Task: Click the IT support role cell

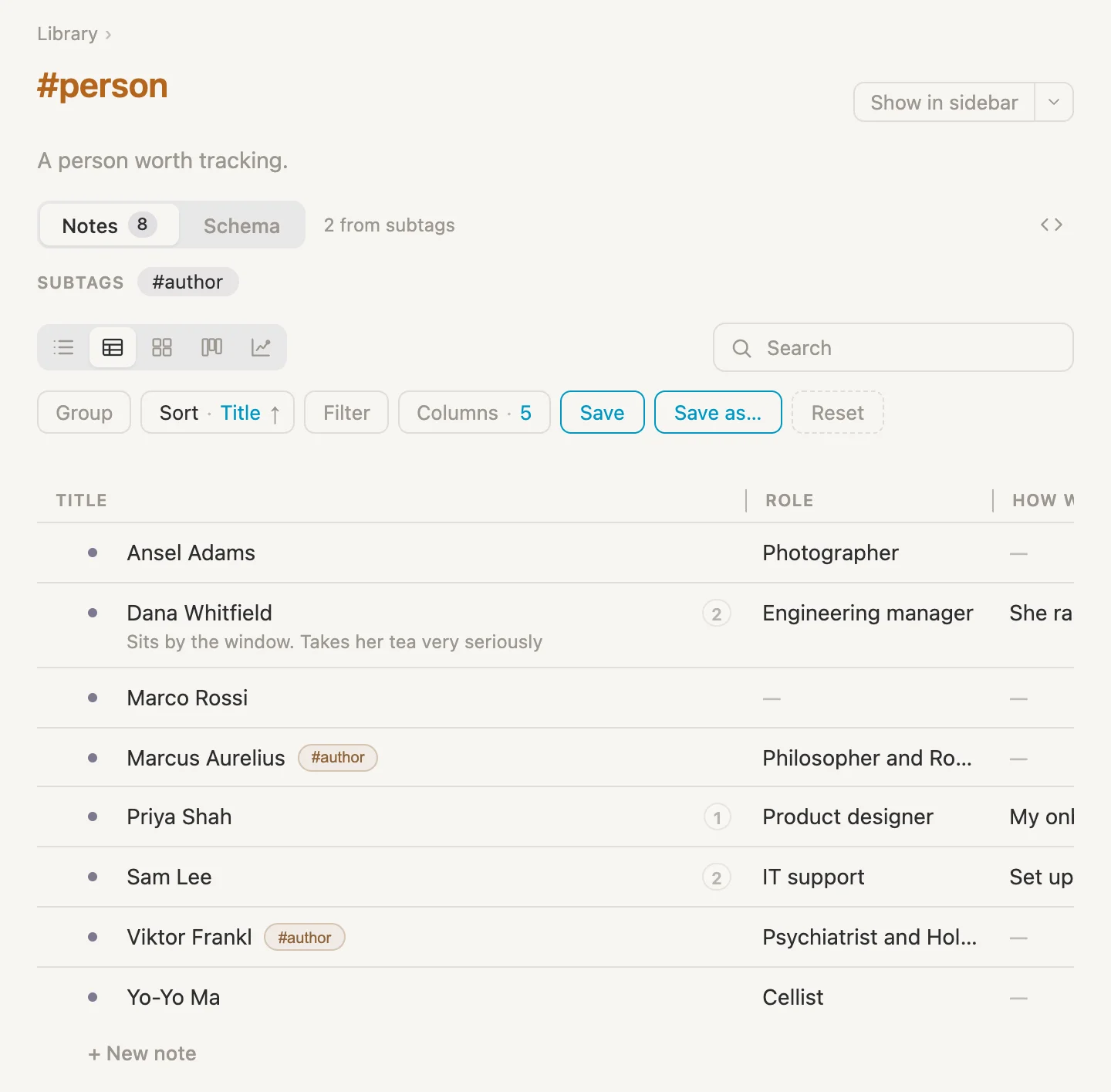Action: coord(813,877)
